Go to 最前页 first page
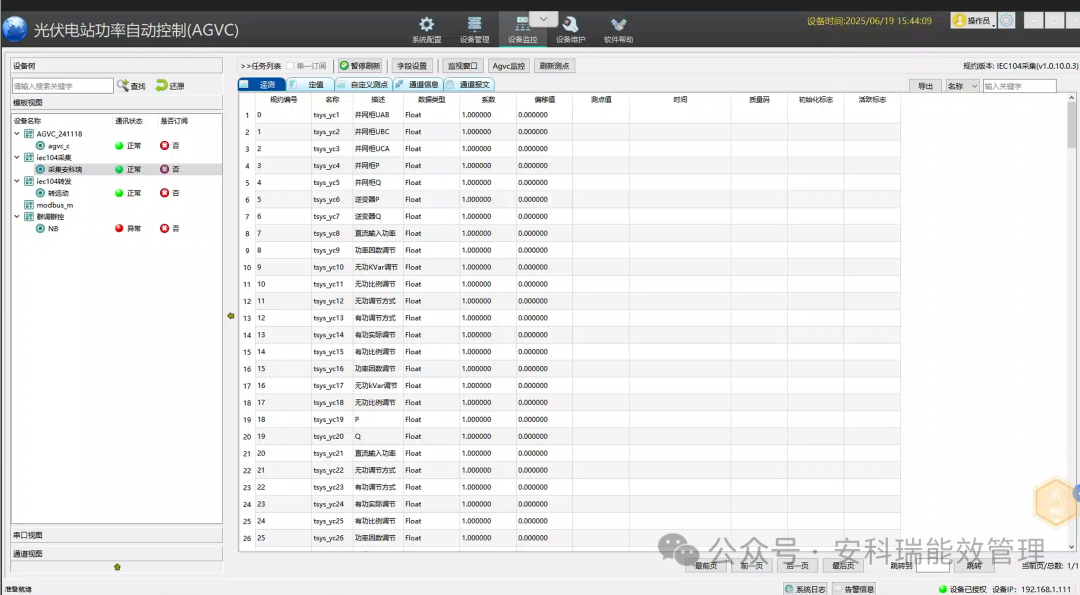This screenshot has height=595, width=1080. tap(705, 565)
